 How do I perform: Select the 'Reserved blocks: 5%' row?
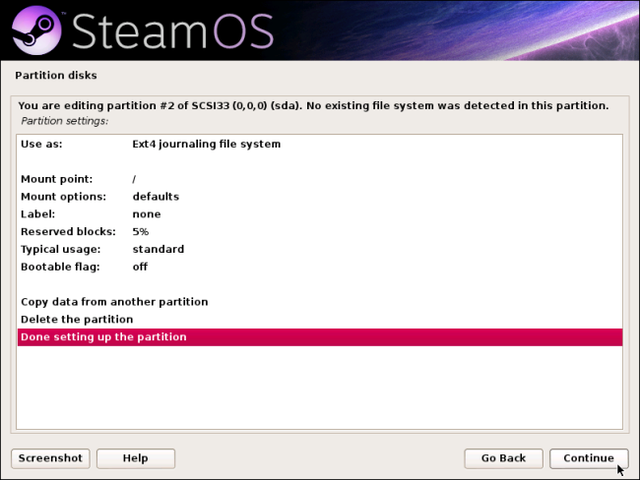[320, 232]
